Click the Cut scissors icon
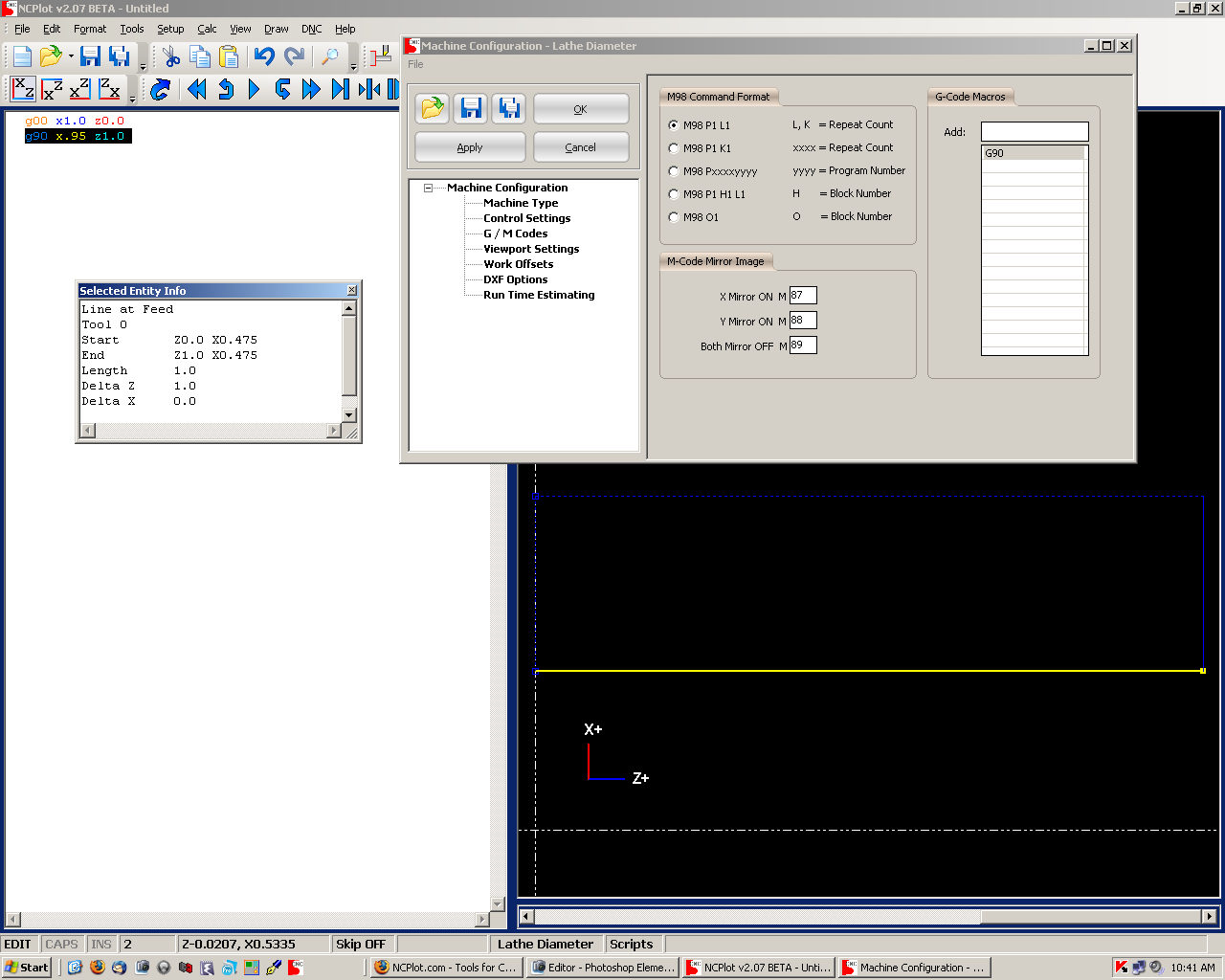 [x=171, y=56]
